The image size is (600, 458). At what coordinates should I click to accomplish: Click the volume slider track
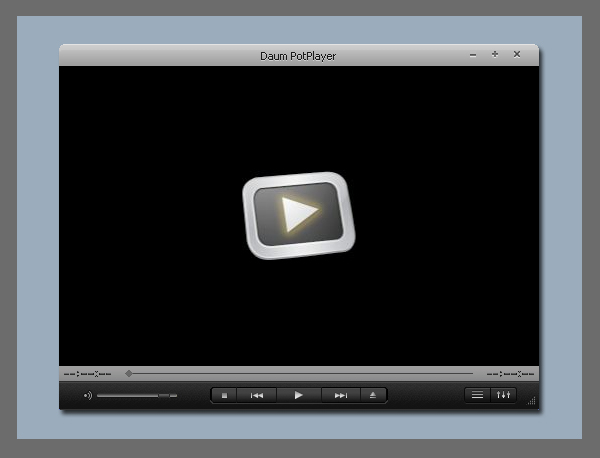(x=137, y=396)
